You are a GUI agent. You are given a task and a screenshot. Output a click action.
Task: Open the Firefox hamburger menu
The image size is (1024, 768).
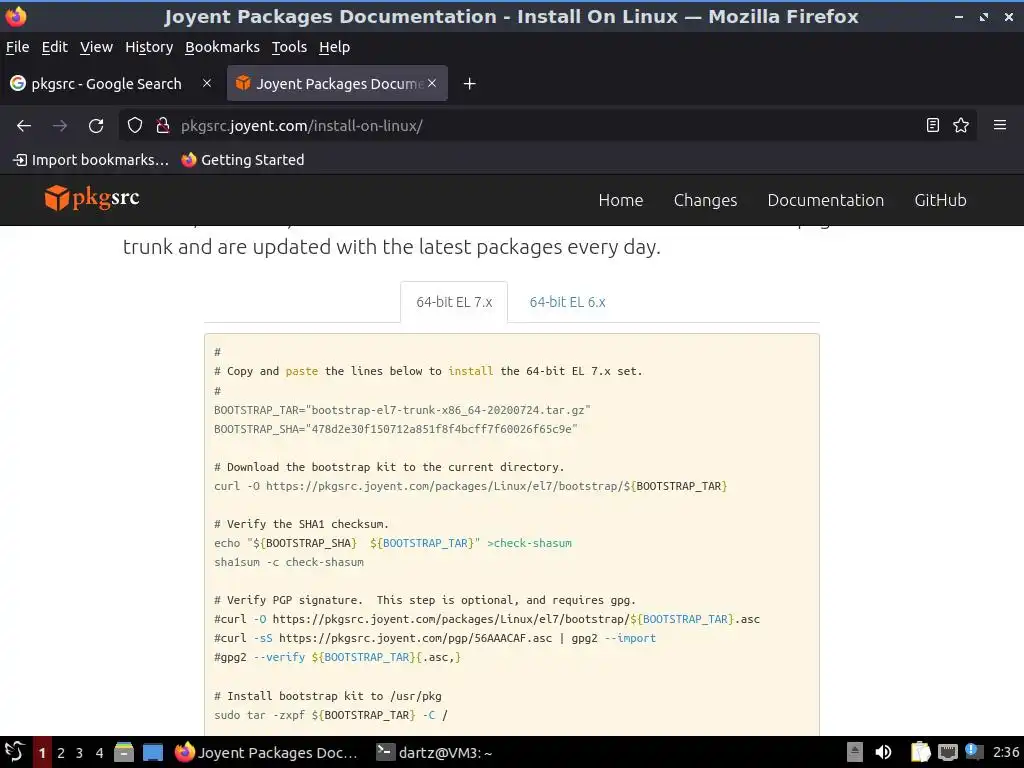[x=1000, y=125]
